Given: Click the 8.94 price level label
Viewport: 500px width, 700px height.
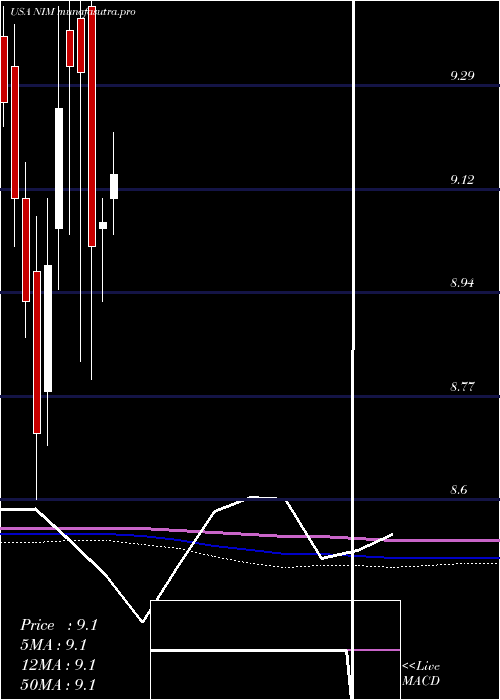Looking at the screenshot, I should 462,283.
